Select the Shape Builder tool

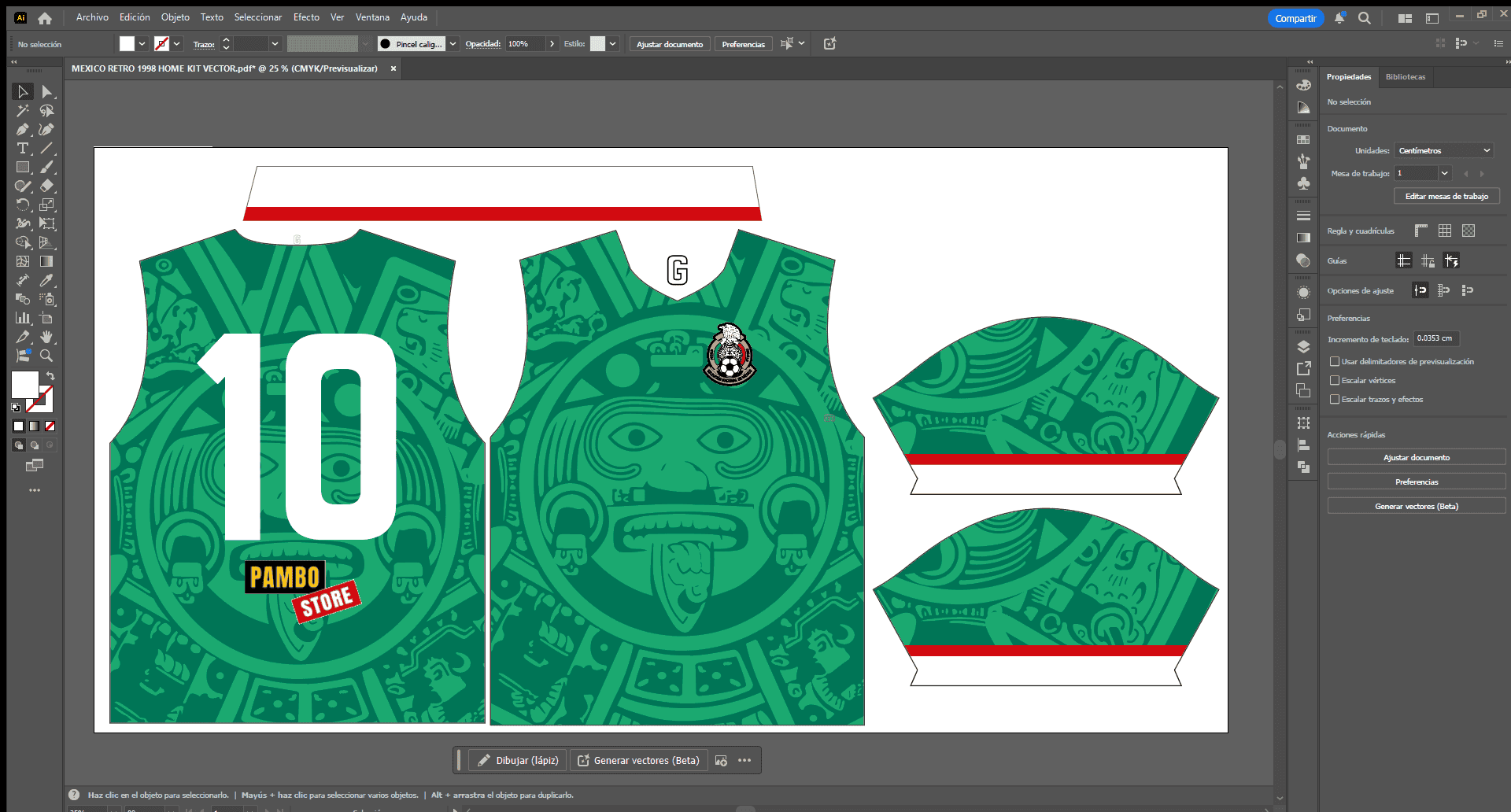[23, 243]
